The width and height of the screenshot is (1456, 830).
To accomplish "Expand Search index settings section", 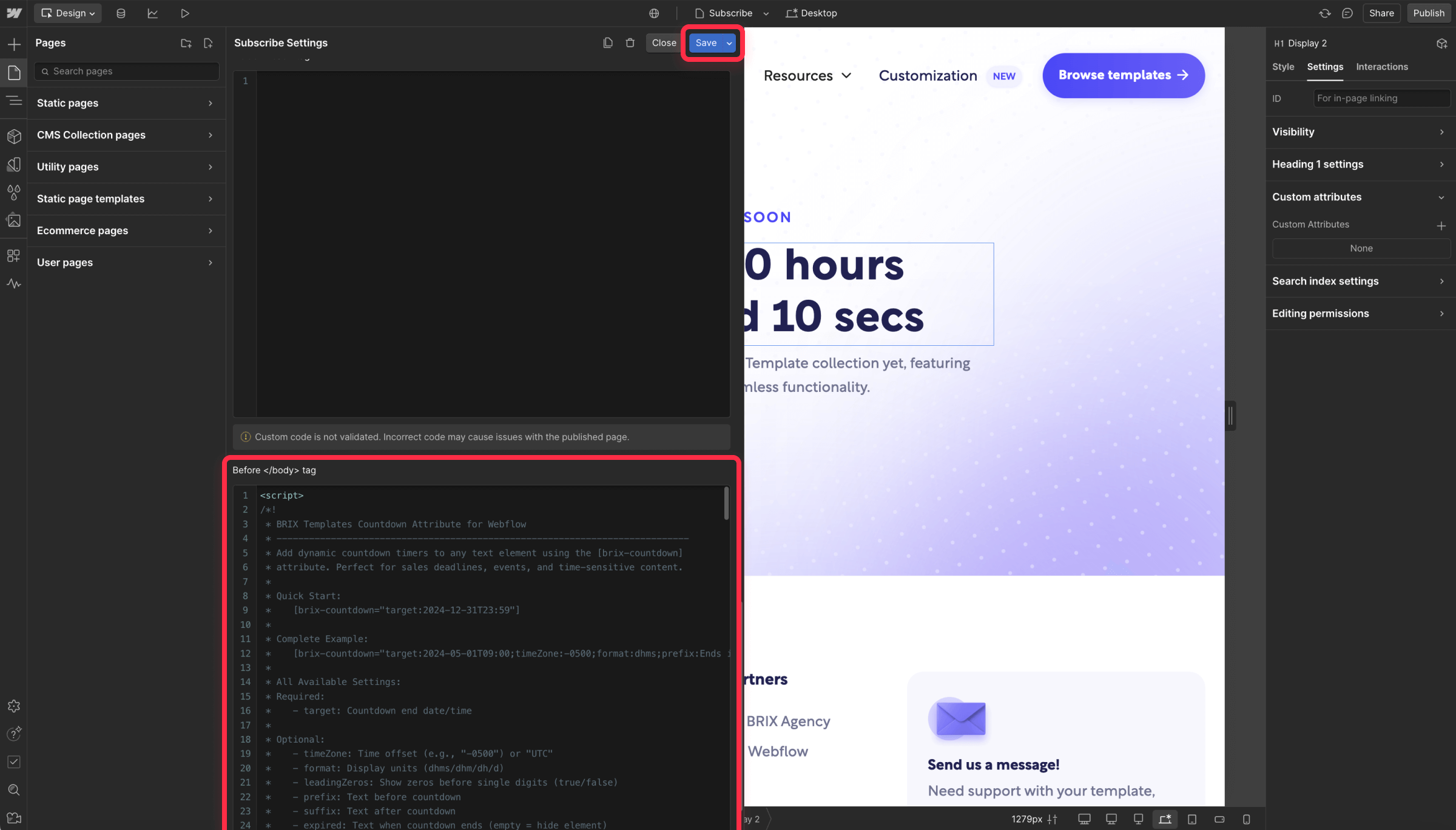I will [1360, 281].
